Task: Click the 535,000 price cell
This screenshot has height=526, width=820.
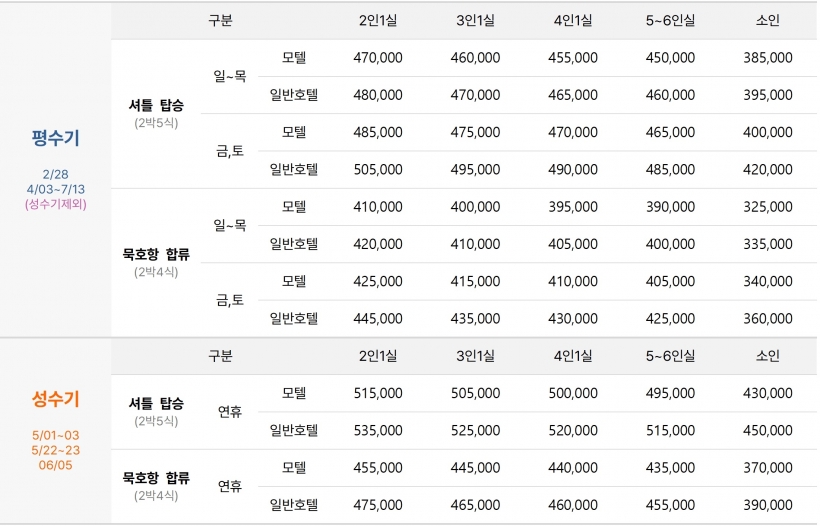Action: (378, 430)
